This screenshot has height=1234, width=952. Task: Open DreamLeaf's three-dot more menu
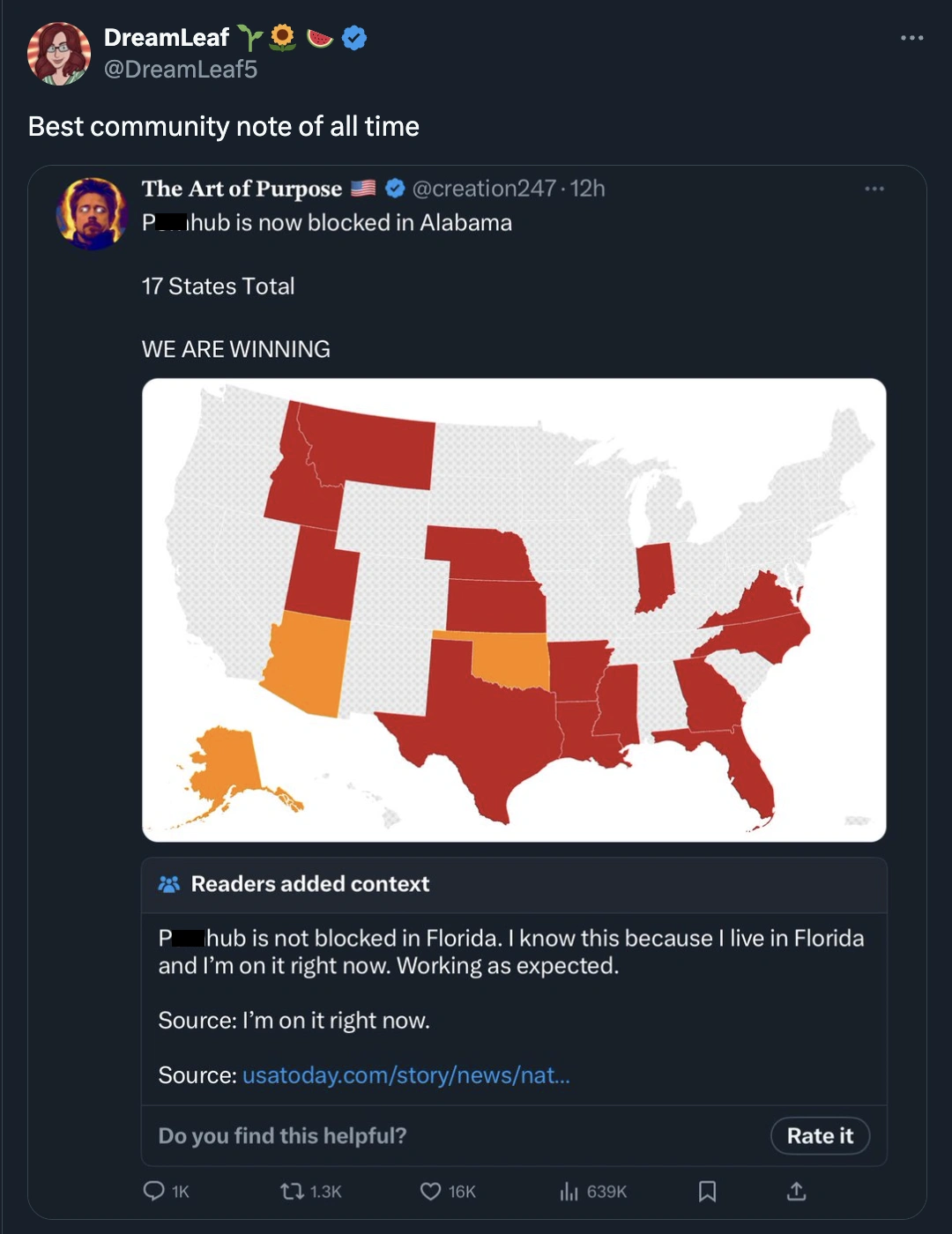(x=911, y=38)
